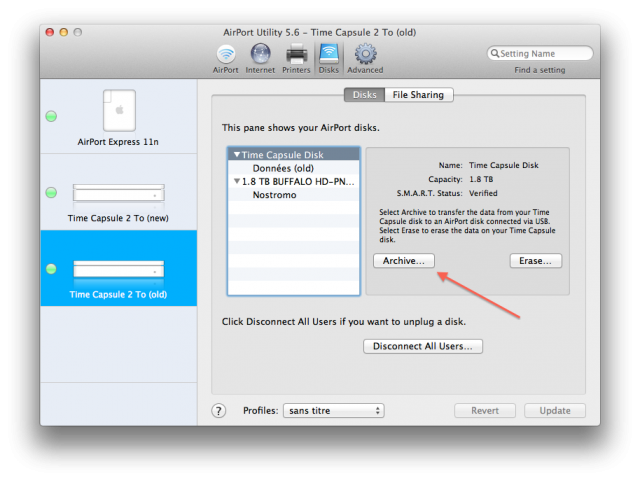The width and height of the screenshot is (640, 481).
Task: Open the Internet settings pane
Action: point(260,59)
